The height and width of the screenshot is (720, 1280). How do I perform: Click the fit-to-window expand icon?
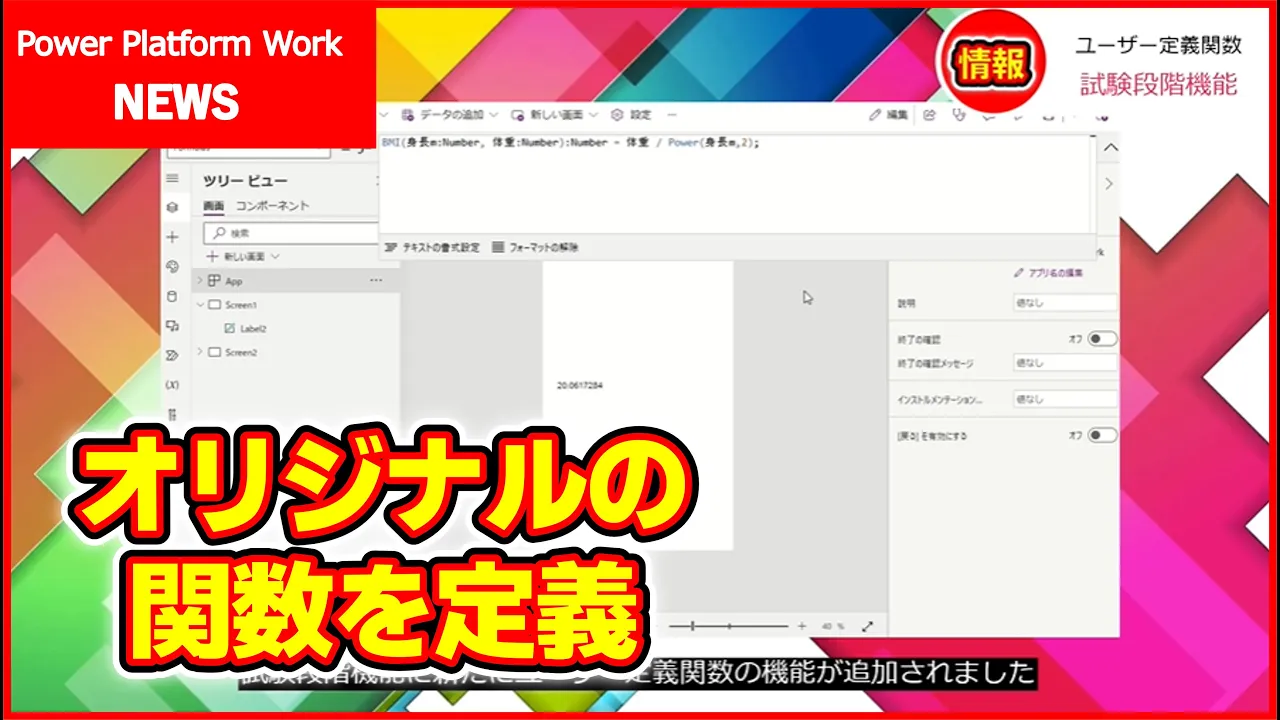(867, 626)
